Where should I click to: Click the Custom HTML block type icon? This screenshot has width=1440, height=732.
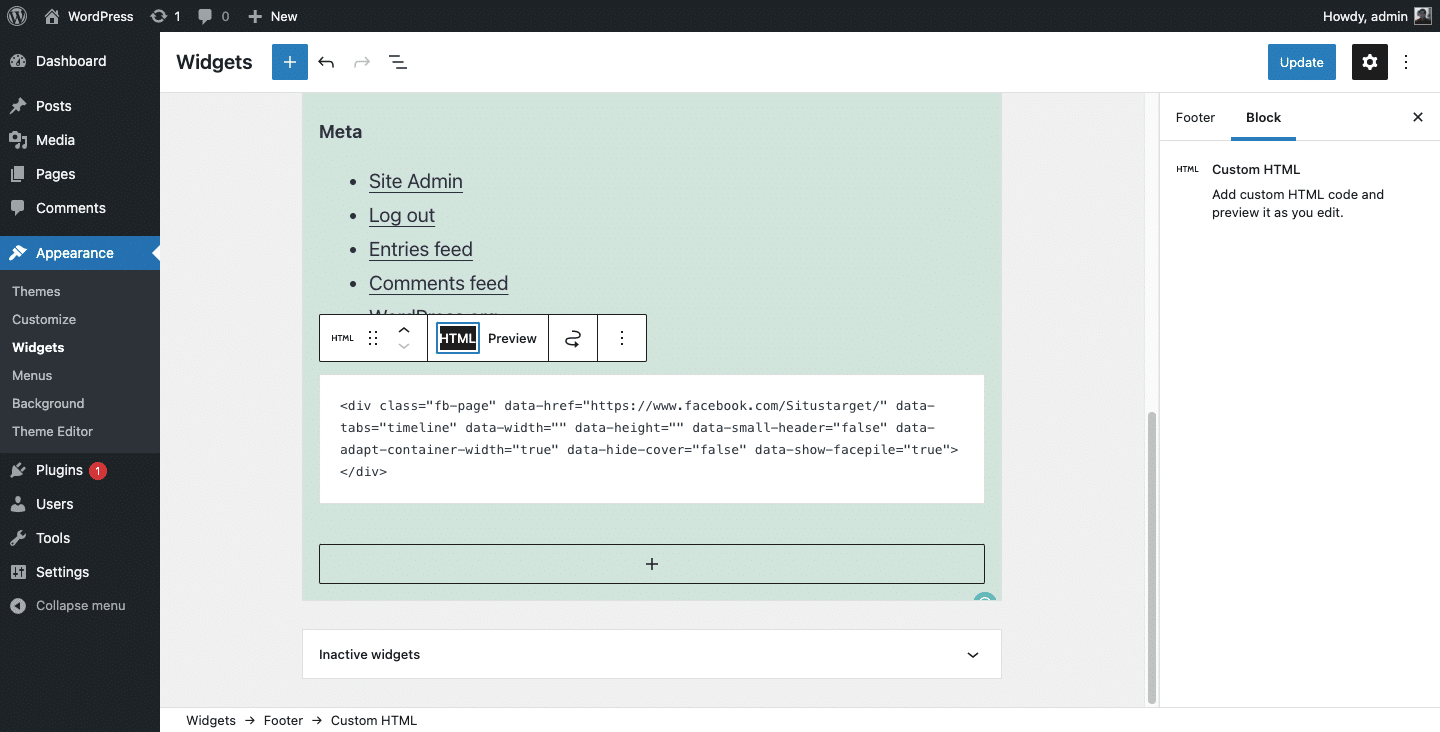(x=343, y=338)
